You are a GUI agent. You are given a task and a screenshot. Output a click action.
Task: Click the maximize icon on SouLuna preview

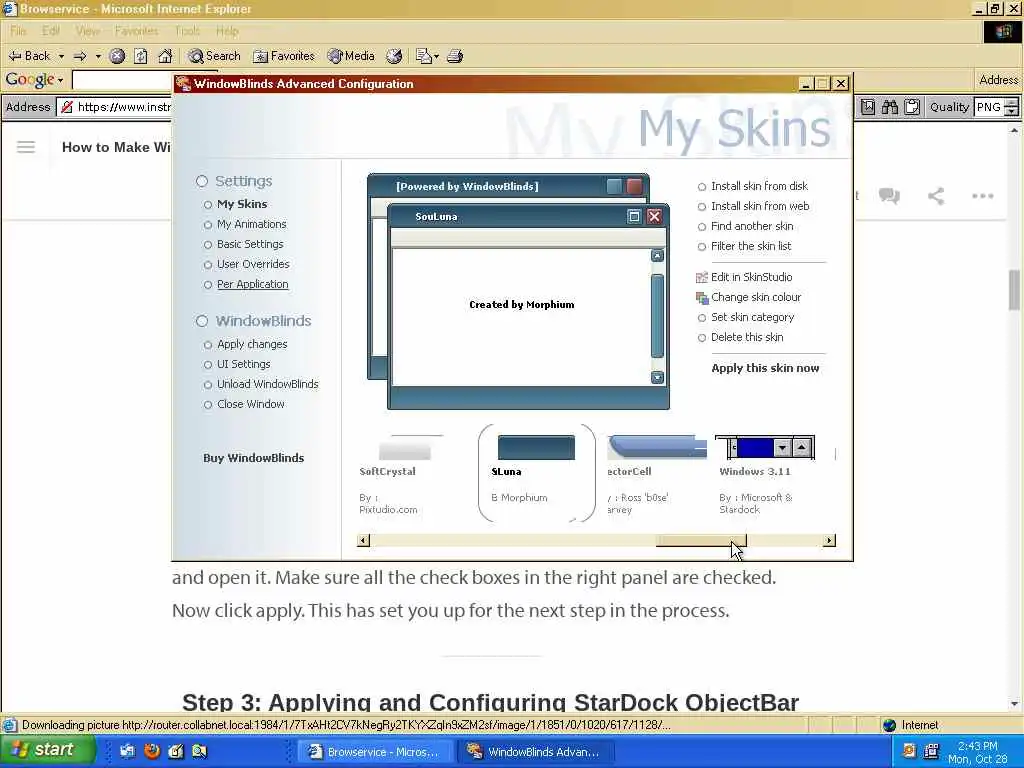click(x=633, y=216)
